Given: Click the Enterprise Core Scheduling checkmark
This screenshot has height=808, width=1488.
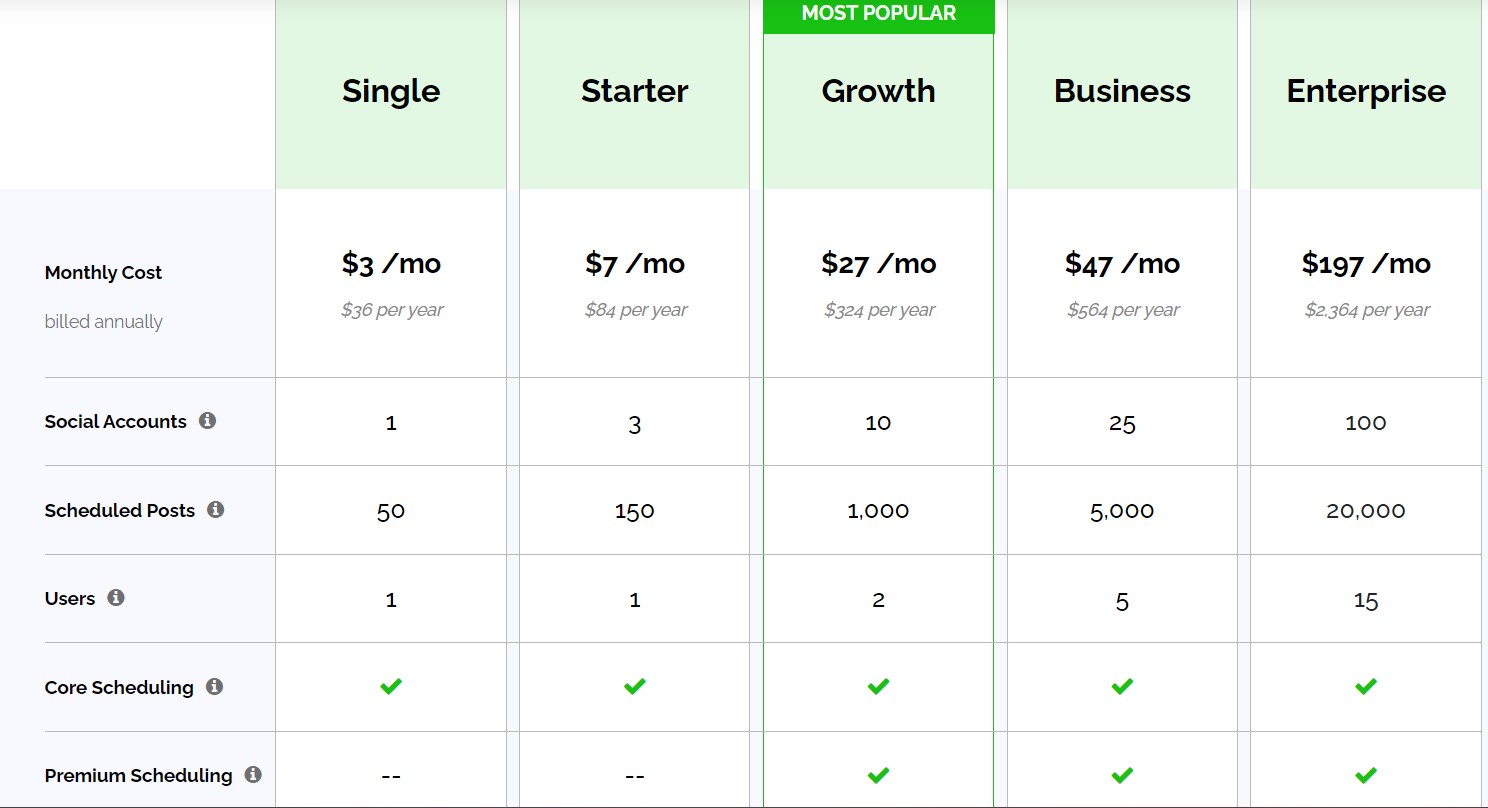Looking at the screenshot, I should point(1365,686).
